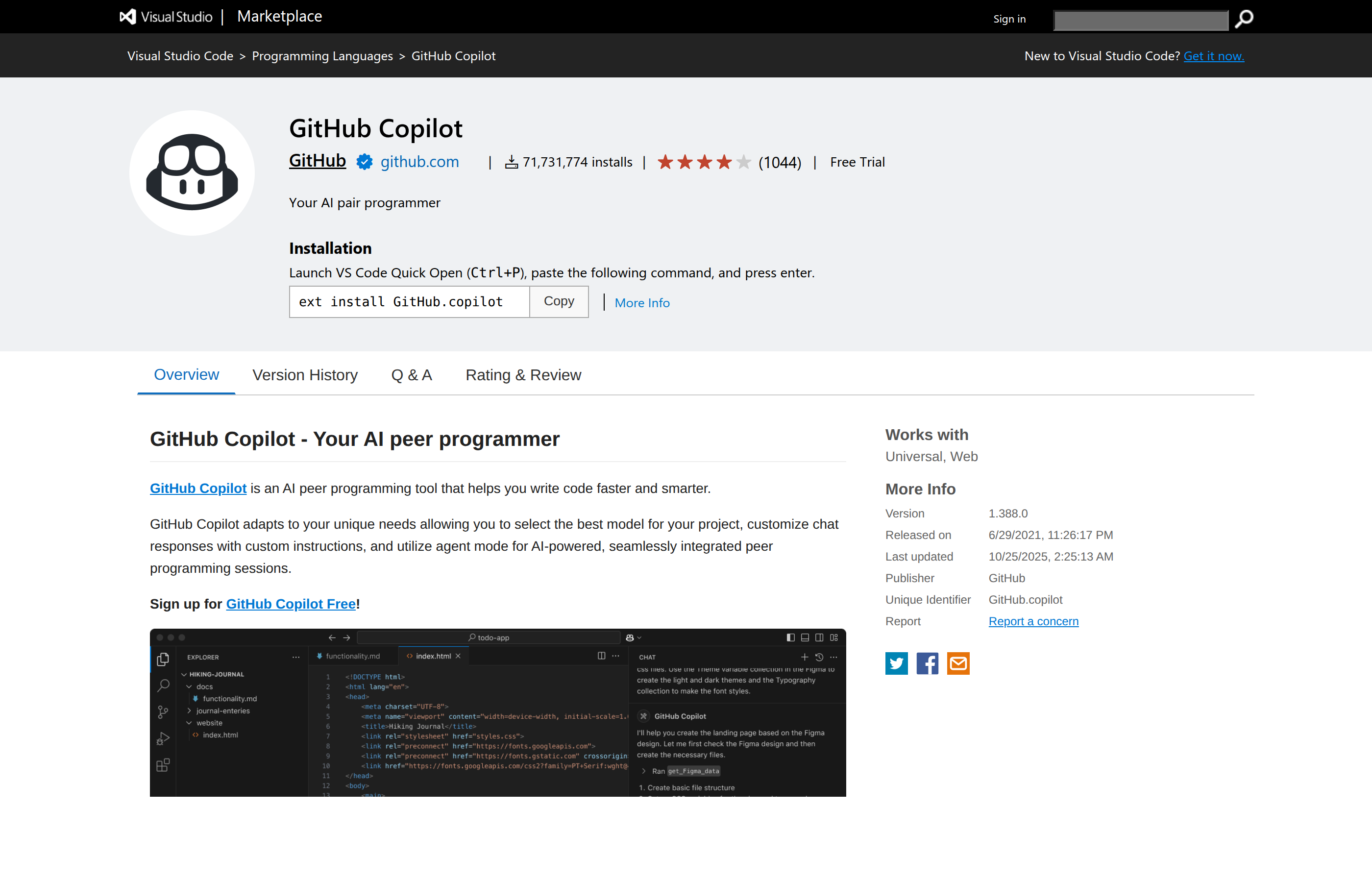Click the marketplace search input field
The height and width of the screenshot is (882, 1372).
1141,20
